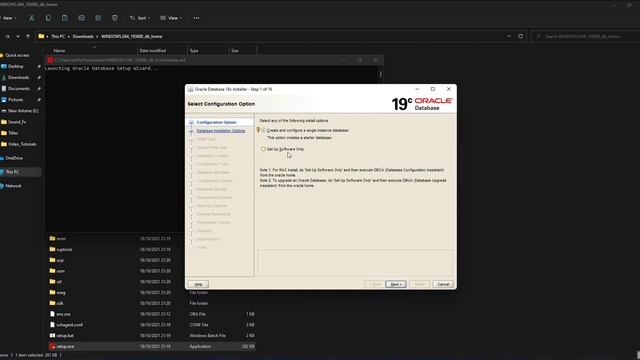Click the hint lightbulb icon beside the first option
The image size is (640, 360).
point(258,130)
